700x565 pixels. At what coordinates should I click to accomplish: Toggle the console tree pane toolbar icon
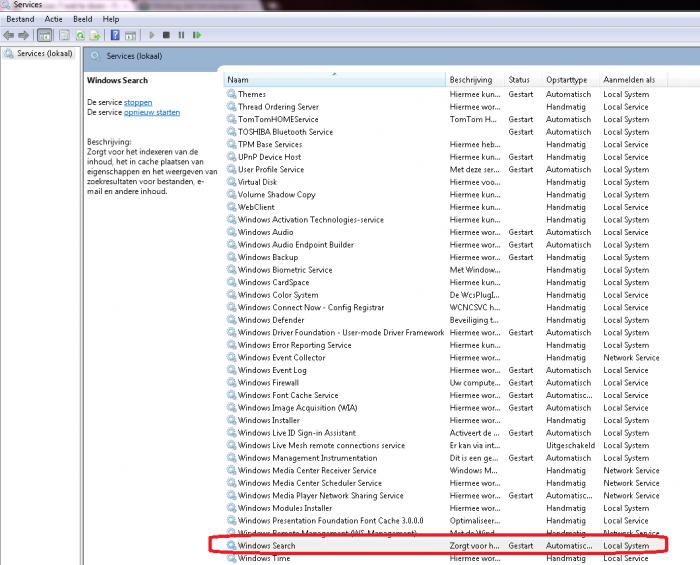(x=44, y=35)
